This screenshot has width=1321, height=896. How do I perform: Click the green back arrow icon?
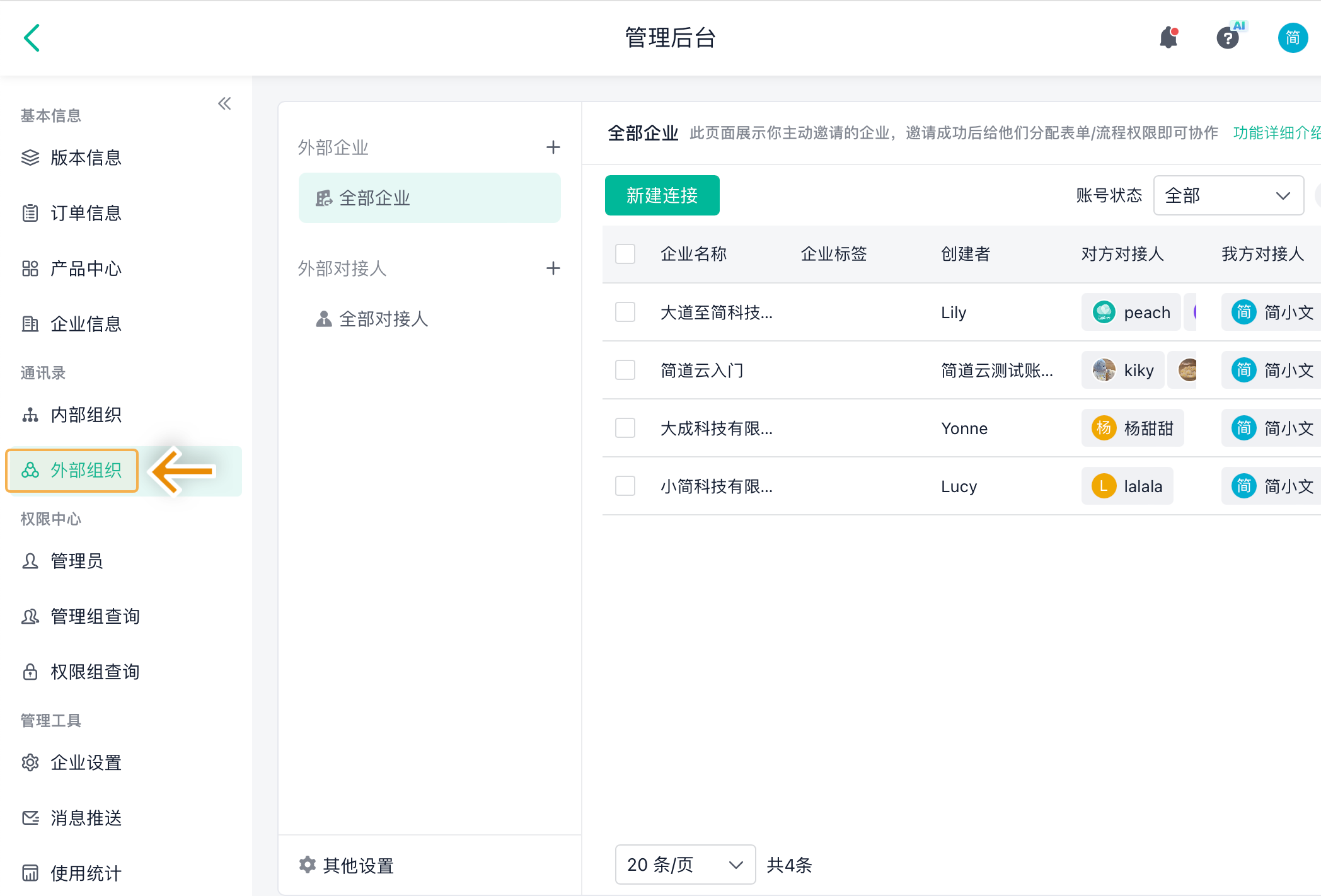(32, 38)
